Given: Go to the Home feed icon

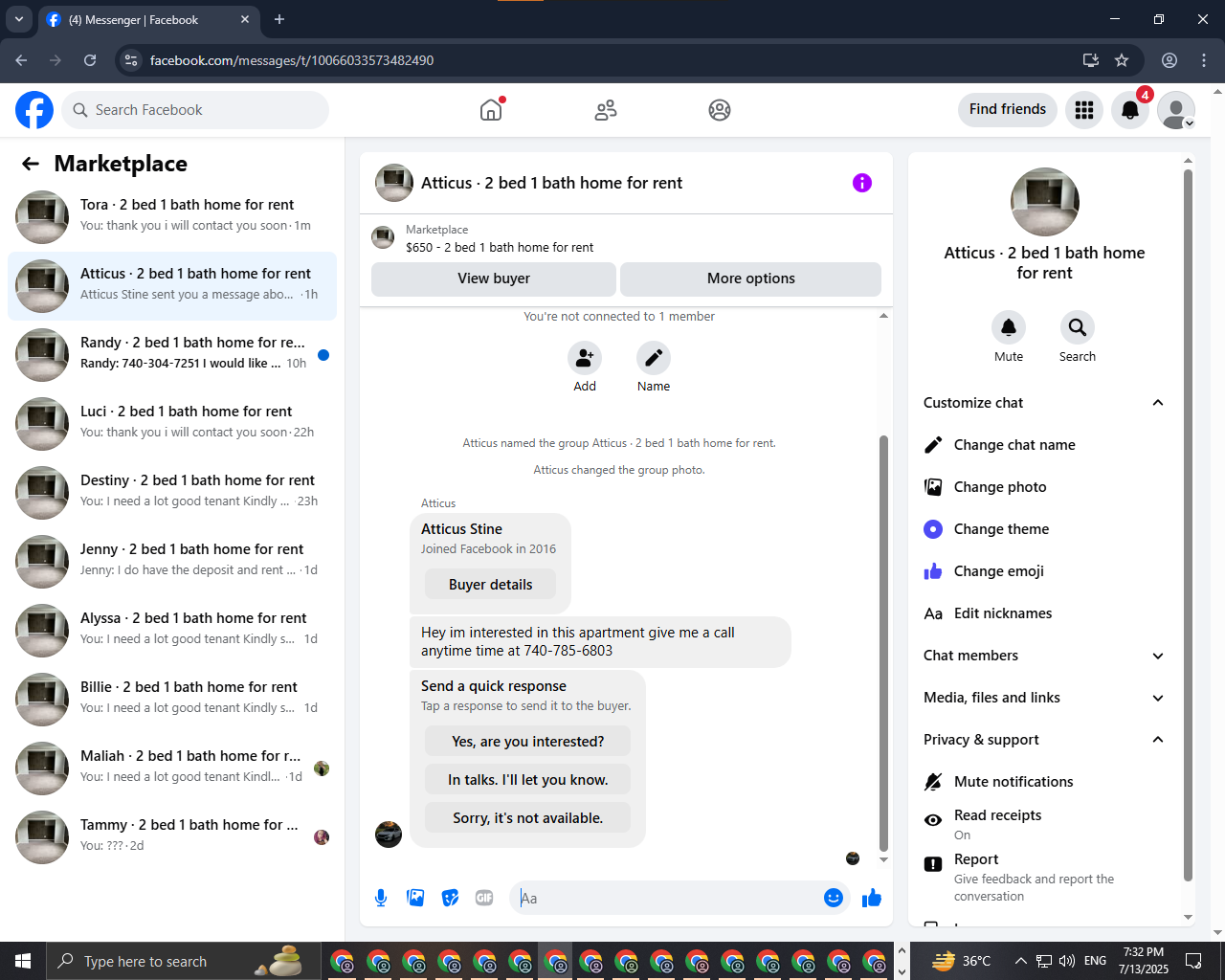Looking at the screenshot, I should 491,110.
